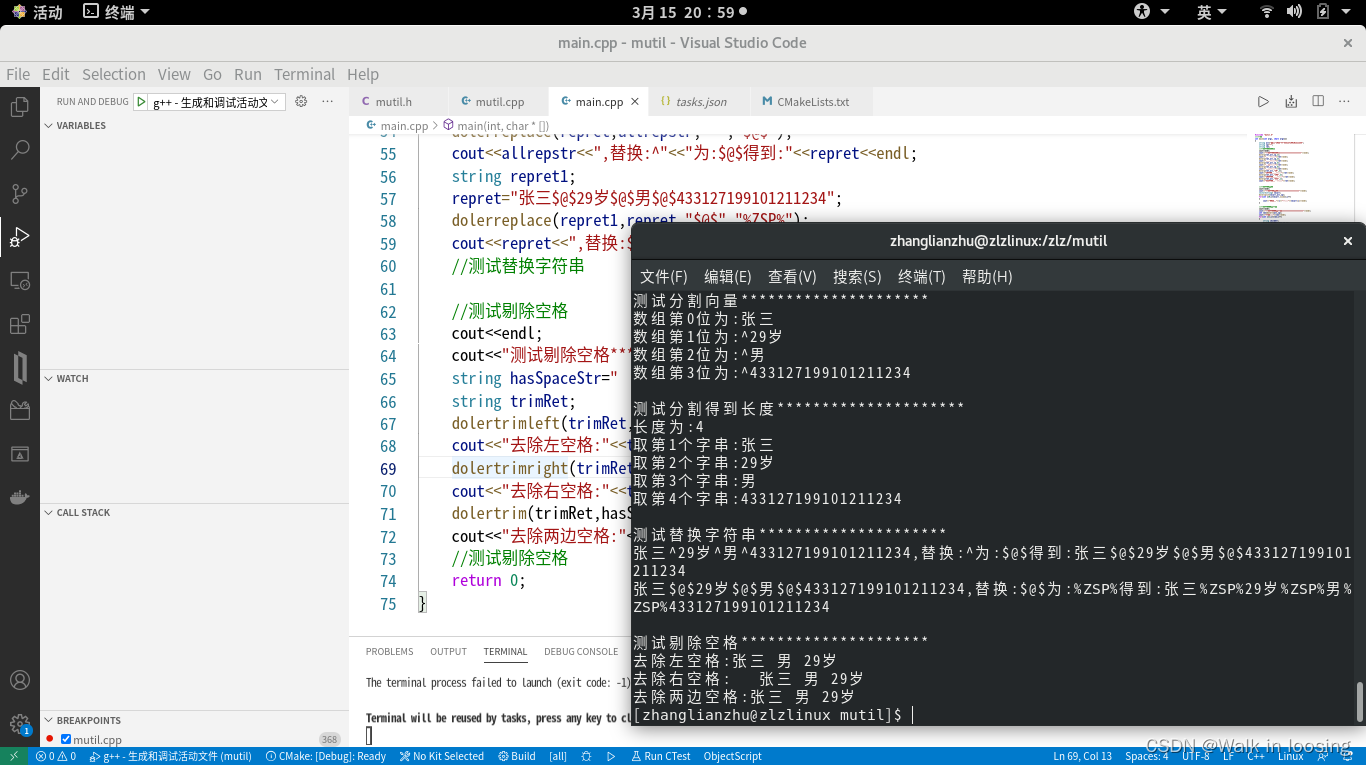
Task: Open 搜索(S) menu in terminal window
Action: (x=857, y=277)
